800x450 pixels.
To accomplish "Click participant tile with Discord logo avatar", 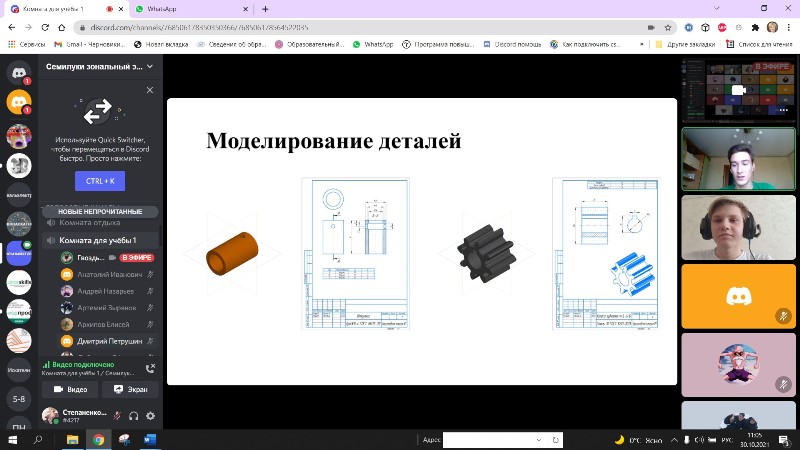I will tap(739, 294).
